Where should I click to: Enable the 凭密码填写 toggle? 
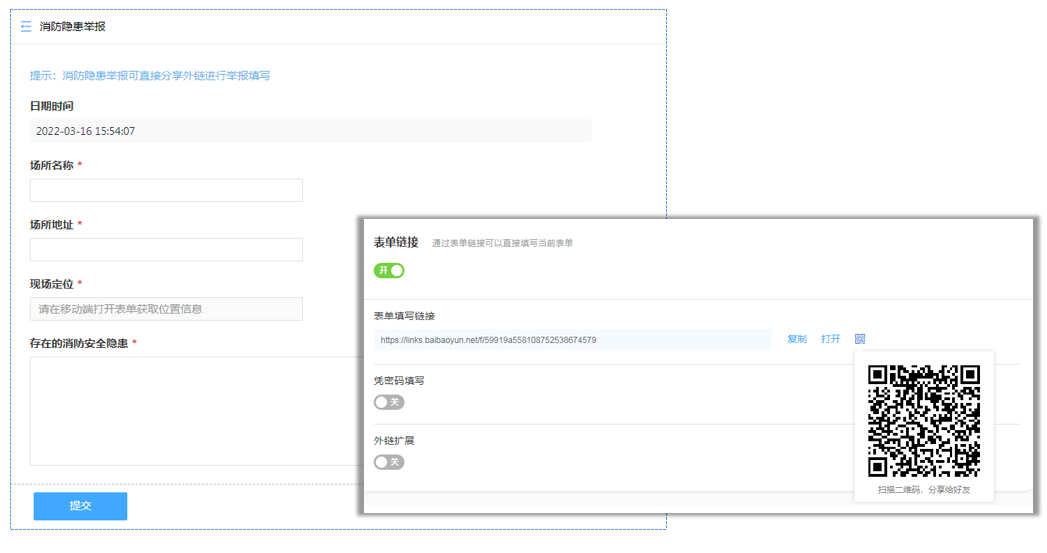(389, 402)
